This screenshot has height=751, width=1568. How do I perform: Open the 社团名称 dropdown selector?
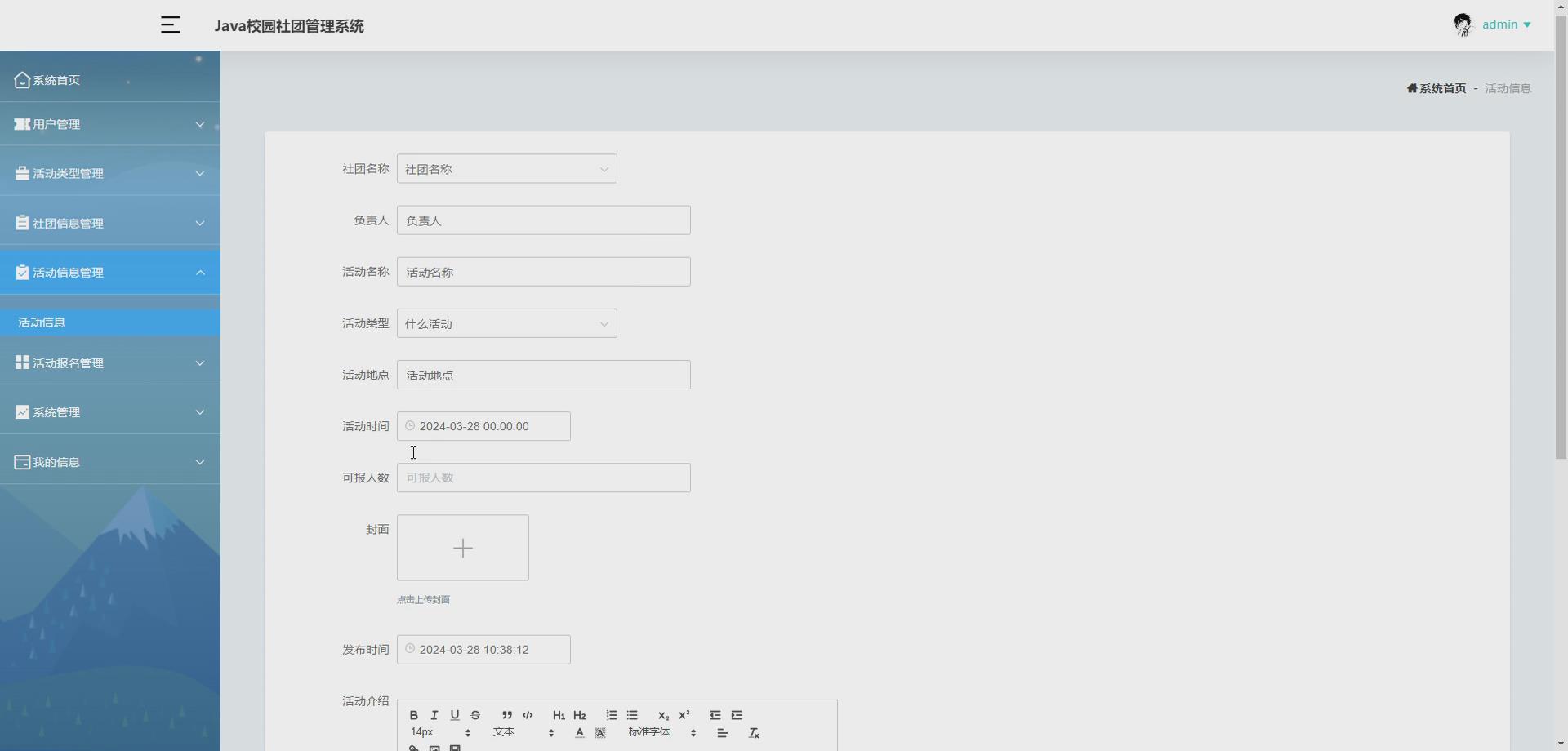tap(506, 169)
